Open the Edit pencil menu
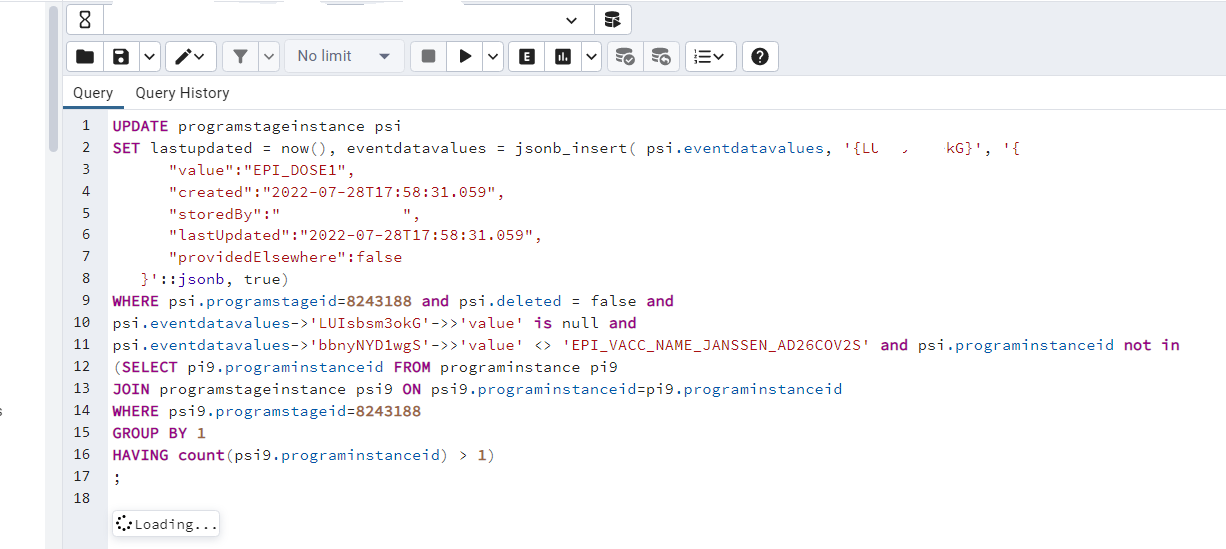The image size is (1226, 549). click(x=190, y=57)
